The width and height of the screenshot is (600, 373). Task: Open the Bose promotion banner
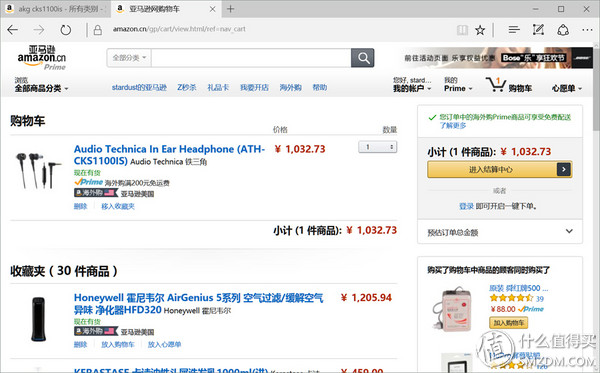497,58
